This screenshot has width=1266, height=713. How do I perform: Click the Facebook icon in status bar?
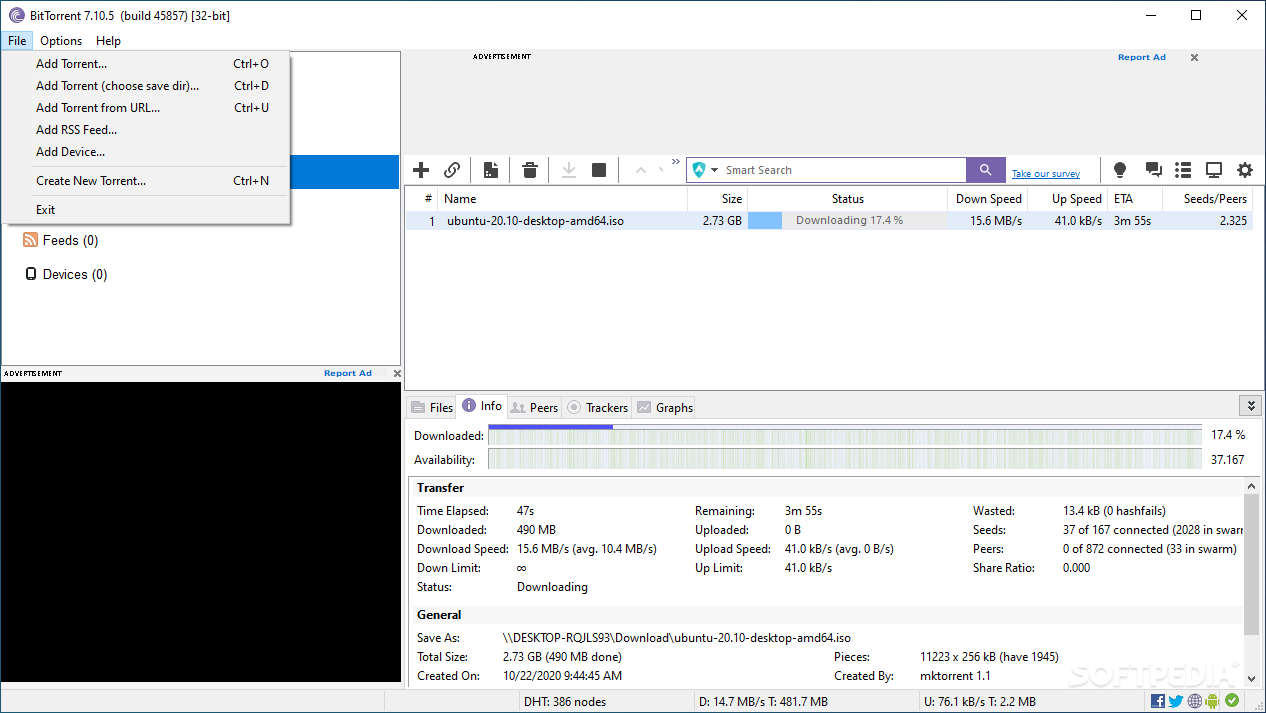(x=1158, y=701)
